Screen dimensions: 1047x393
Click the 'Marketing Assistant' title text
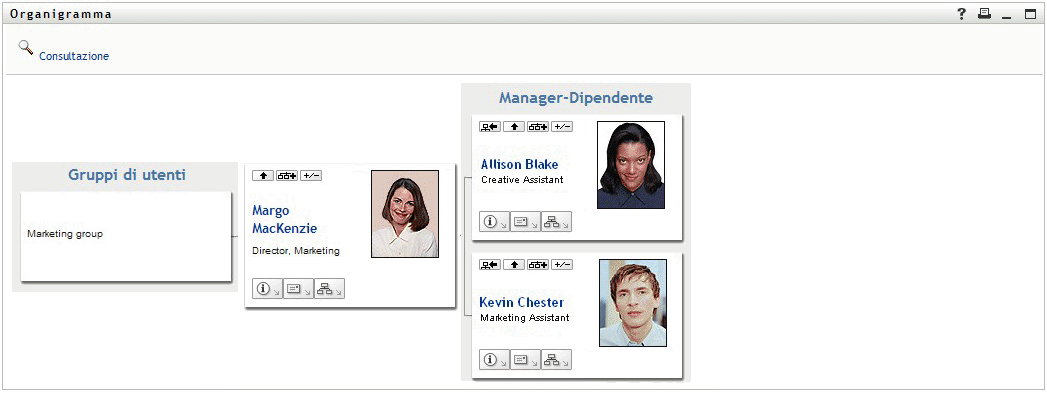coord(525,318)
